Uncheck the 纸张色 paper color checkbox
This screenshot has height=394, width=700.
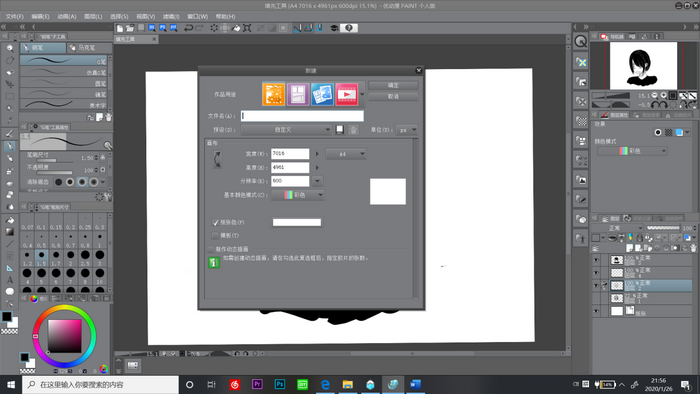(x=215, y=222)
